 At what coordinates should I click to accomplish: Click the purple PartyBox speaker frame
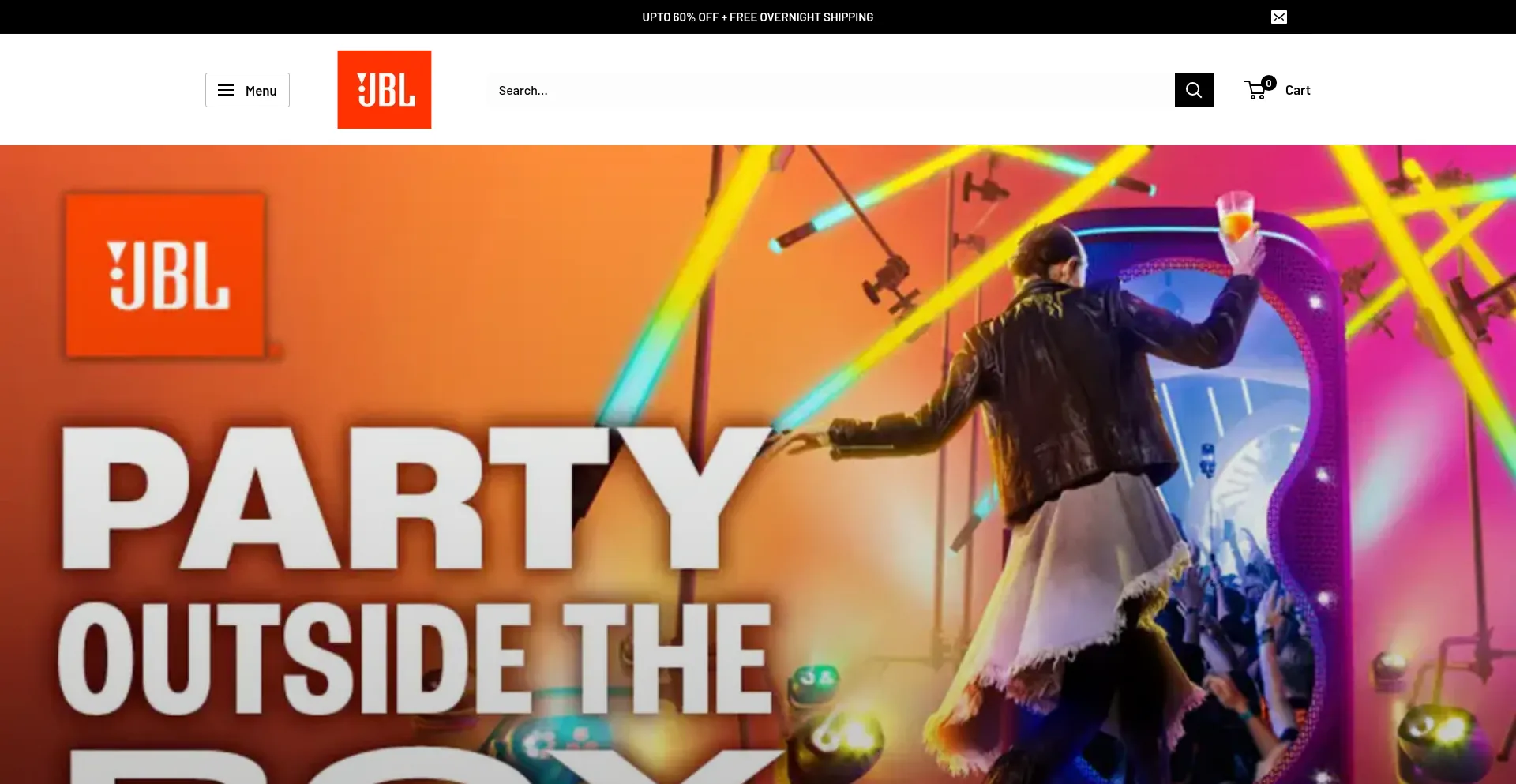click(x=1295, y=474)
